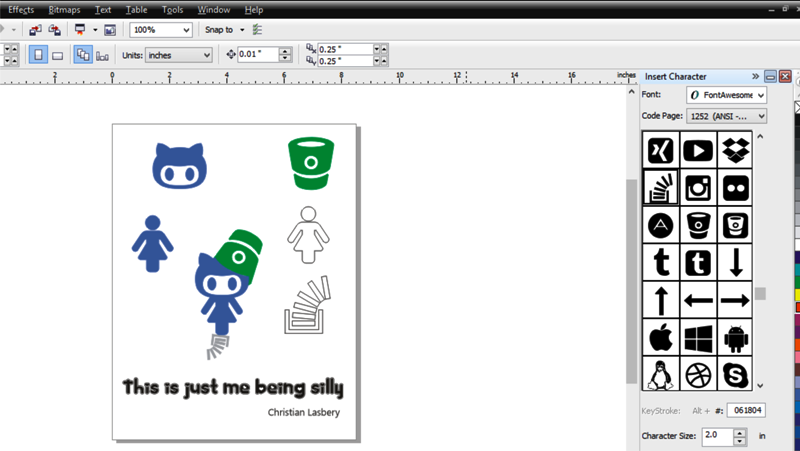
Task: Click the Welcome screen toolbar icon
Action: click(x=110, y=30)
